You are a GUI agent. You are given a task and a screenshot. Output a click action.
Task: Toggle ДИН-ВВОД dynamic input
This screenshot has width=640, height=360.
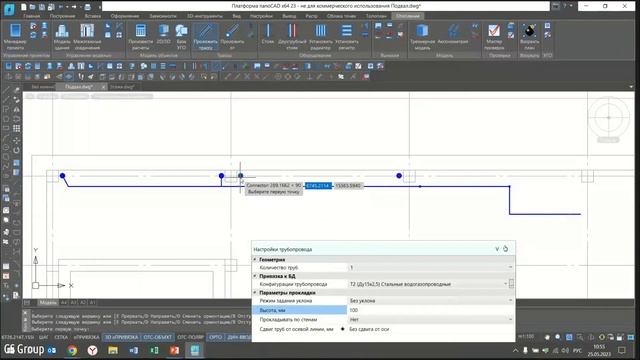239,337
